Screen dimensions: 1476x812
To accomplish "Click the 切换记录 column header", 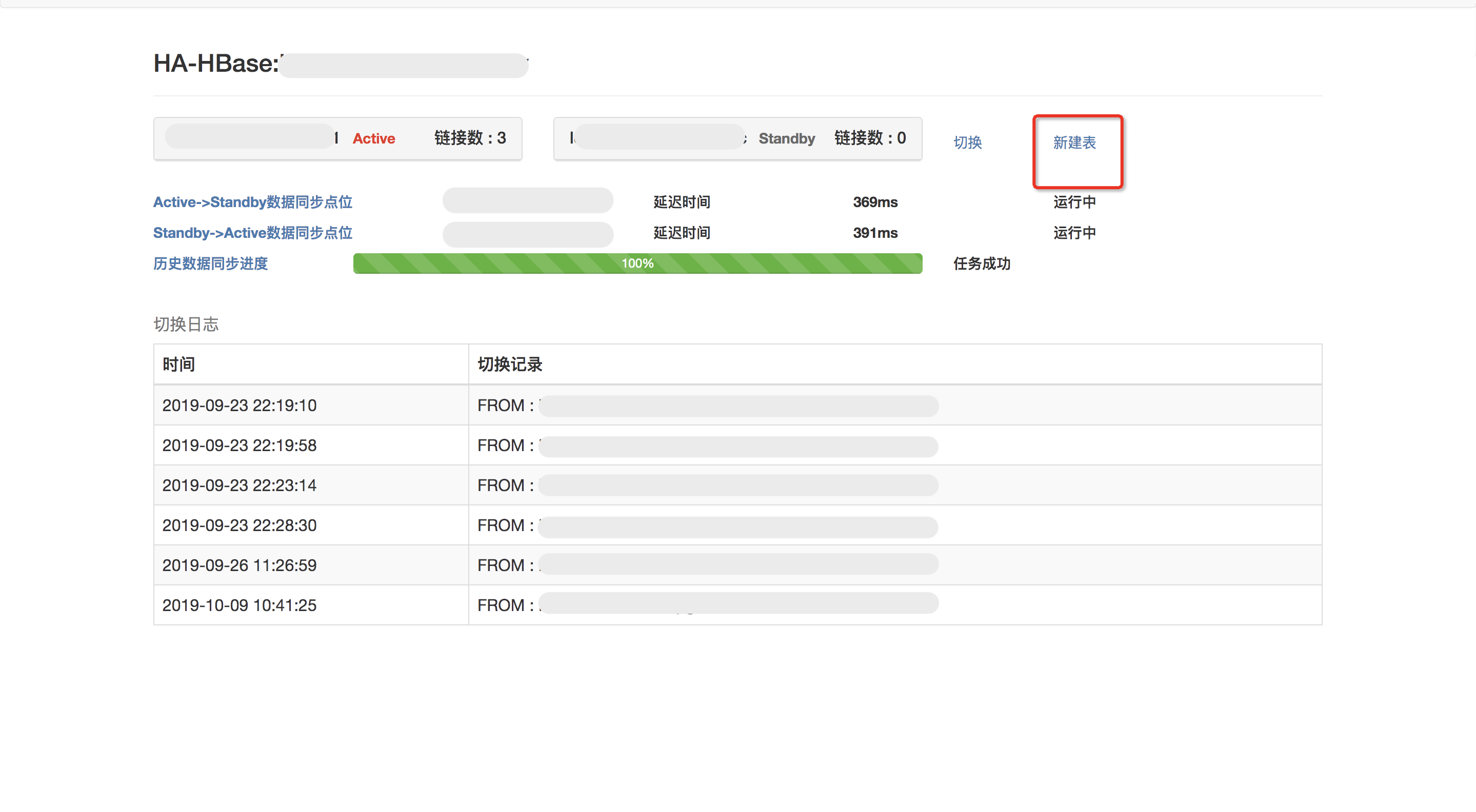I will (510, 364).
